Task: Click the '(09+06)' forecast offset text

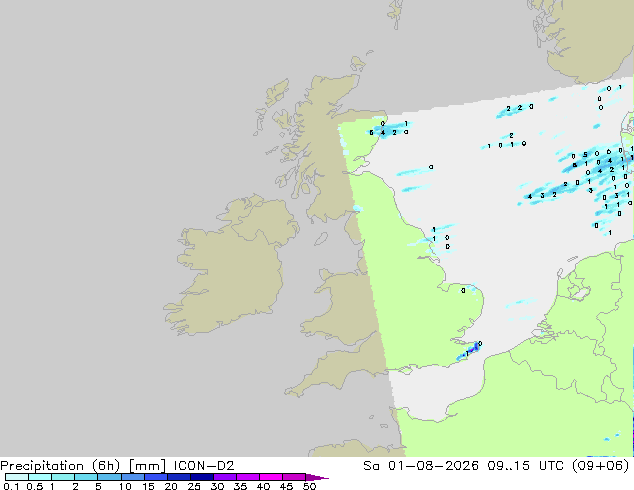Action: click(x=601, y=466)
